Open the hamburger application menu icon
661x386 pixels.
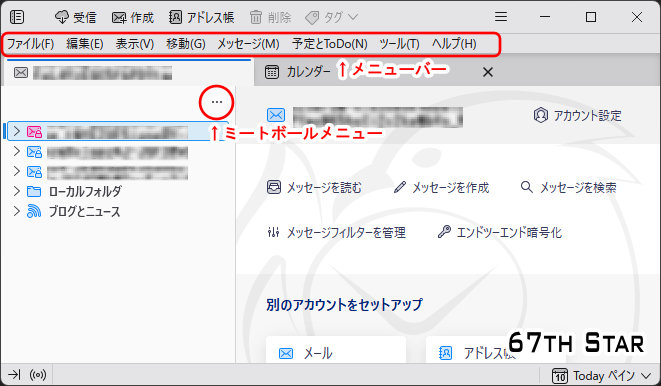pyautogui.click(x=501, y=17)
